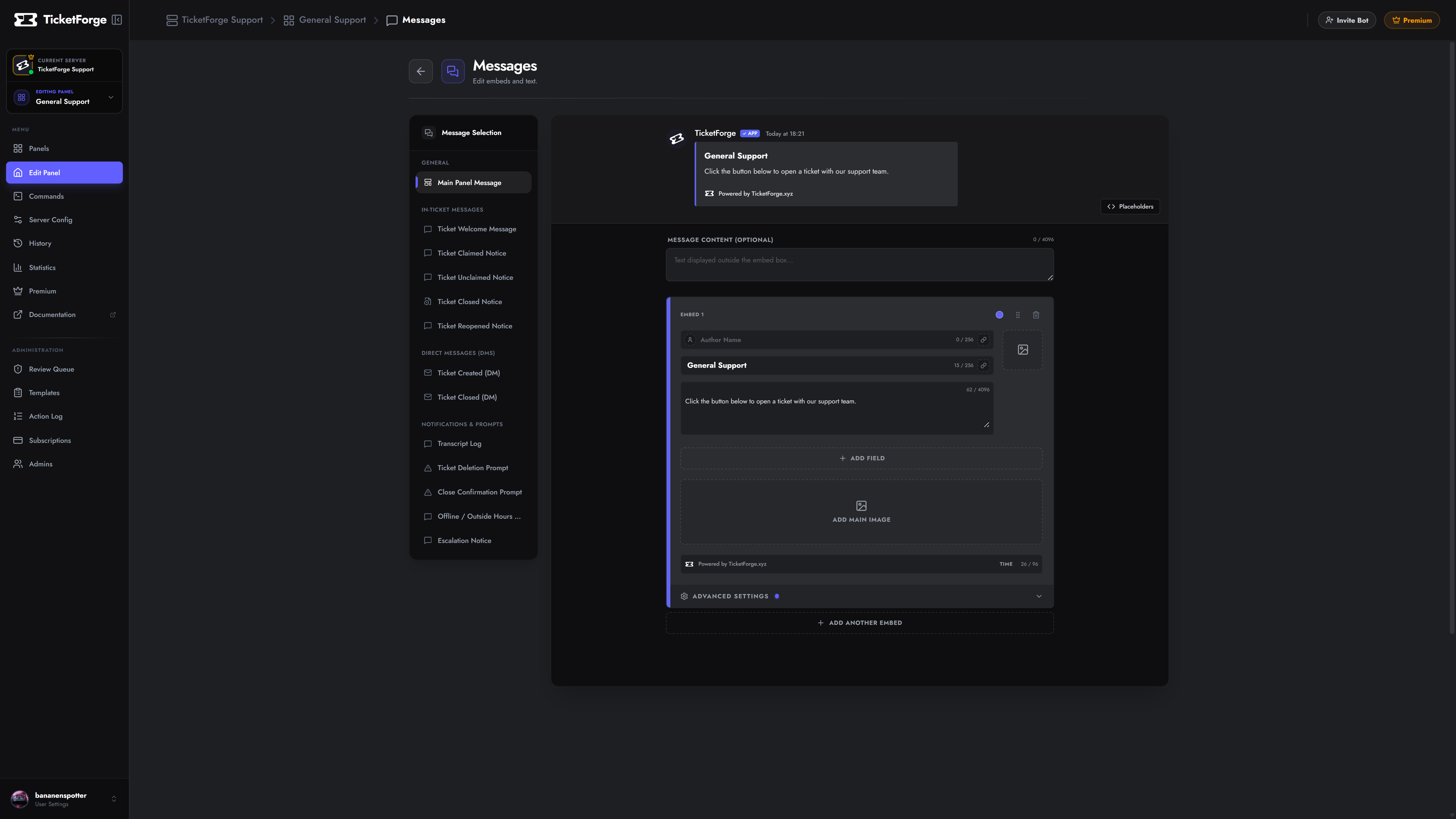The image size is (1456, 819).
Task: Open the user settings menu for bananenspotter
Action: (x=64, y=799)
